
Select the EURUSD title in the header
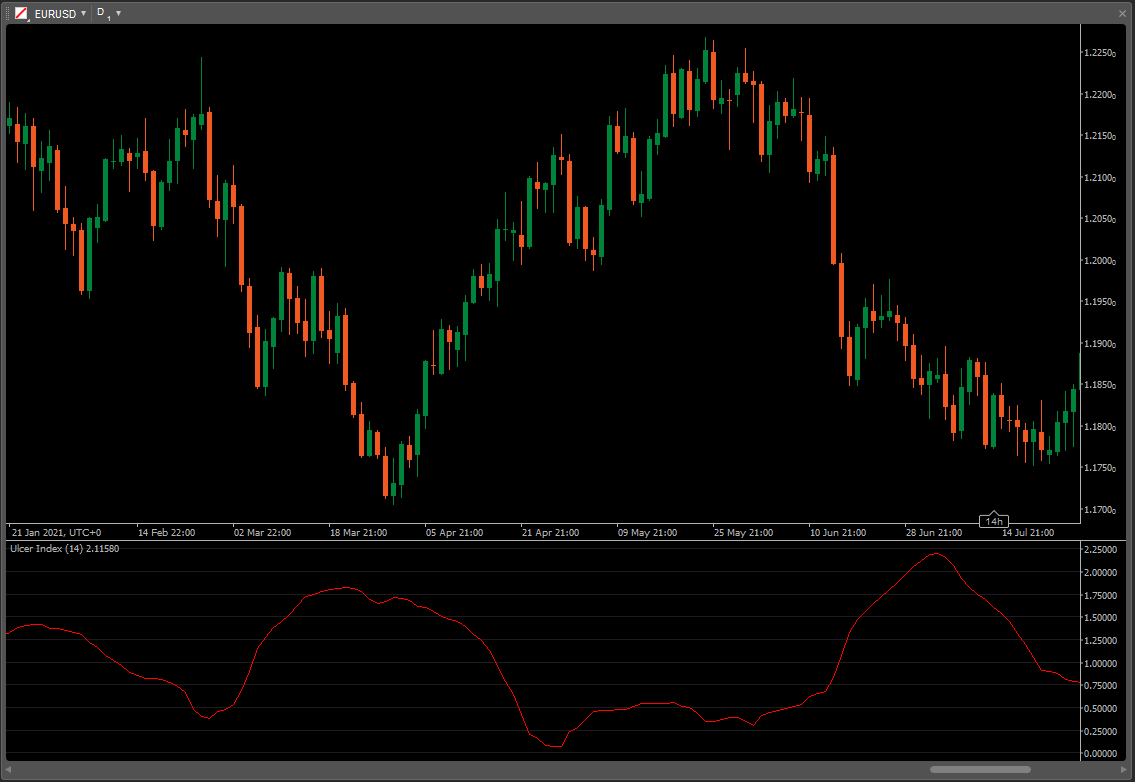point(55,13)
